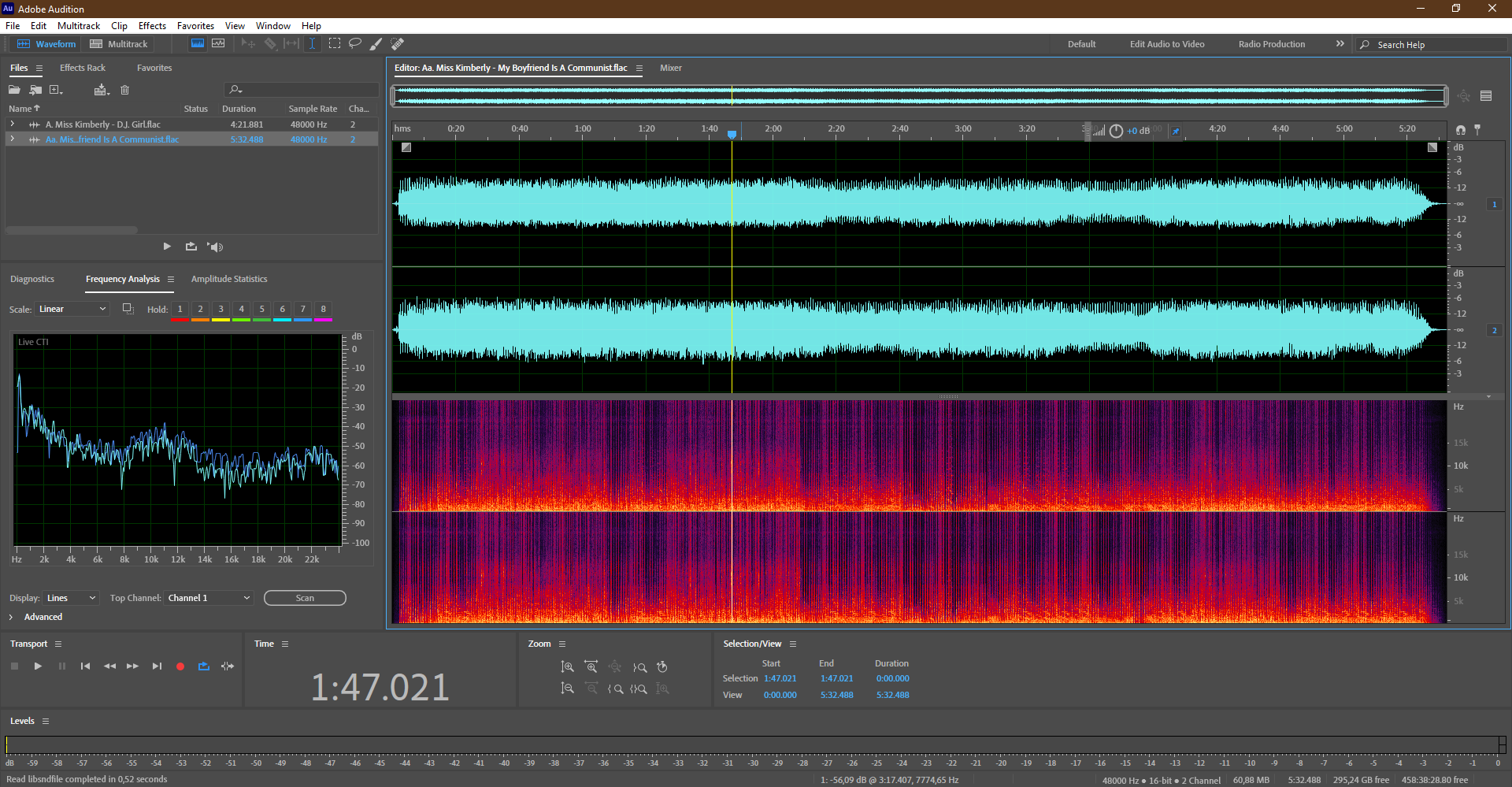The image size is (1512, 787).
Task: Select the Marquee Selection tool
Action: tap(335, 44)
